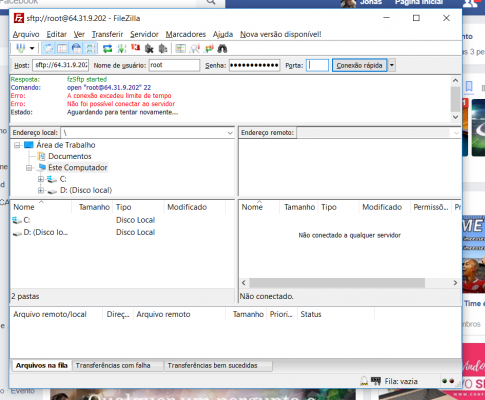The image size is (485, 400).
Task: Collapse the Área de Trabalho tree node
Action: (17, 145)
